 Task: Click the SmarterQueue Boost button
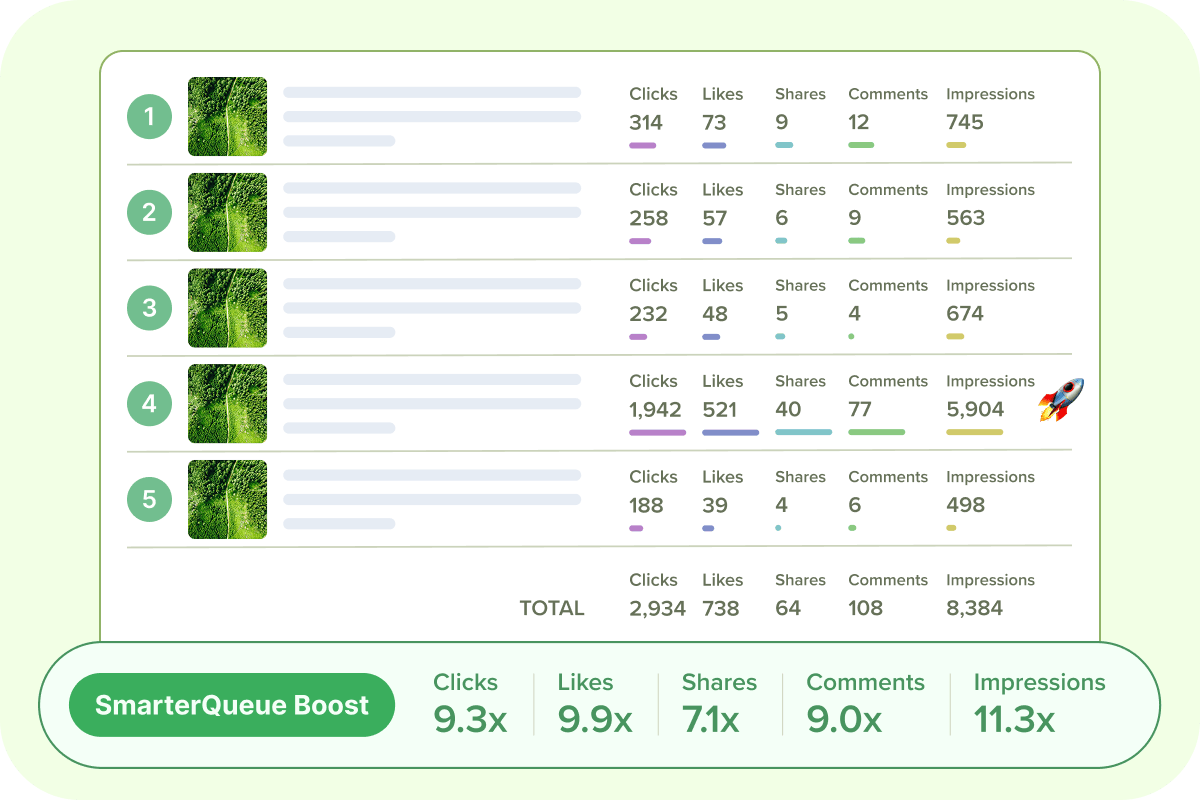(232, 705)
